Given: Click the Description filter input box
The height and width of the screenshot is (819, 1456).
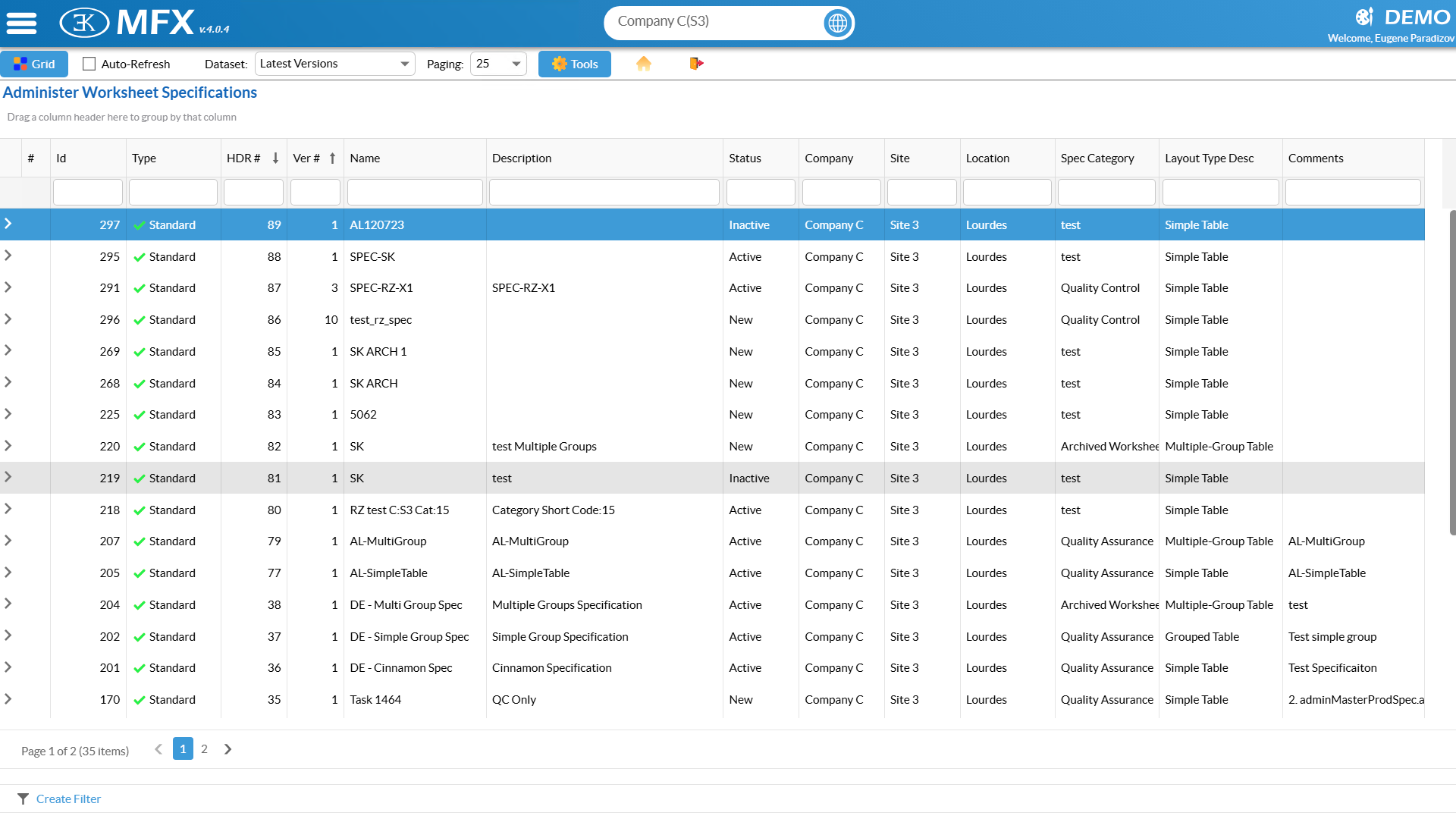Looking at the screenshot, I should (x=604, y=193).
